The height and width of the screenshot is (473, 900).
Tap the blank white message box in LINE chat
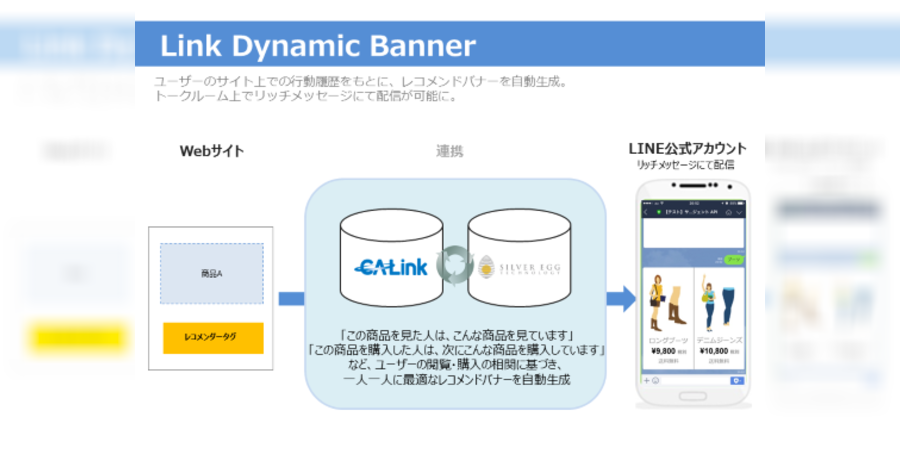(693, 233)
